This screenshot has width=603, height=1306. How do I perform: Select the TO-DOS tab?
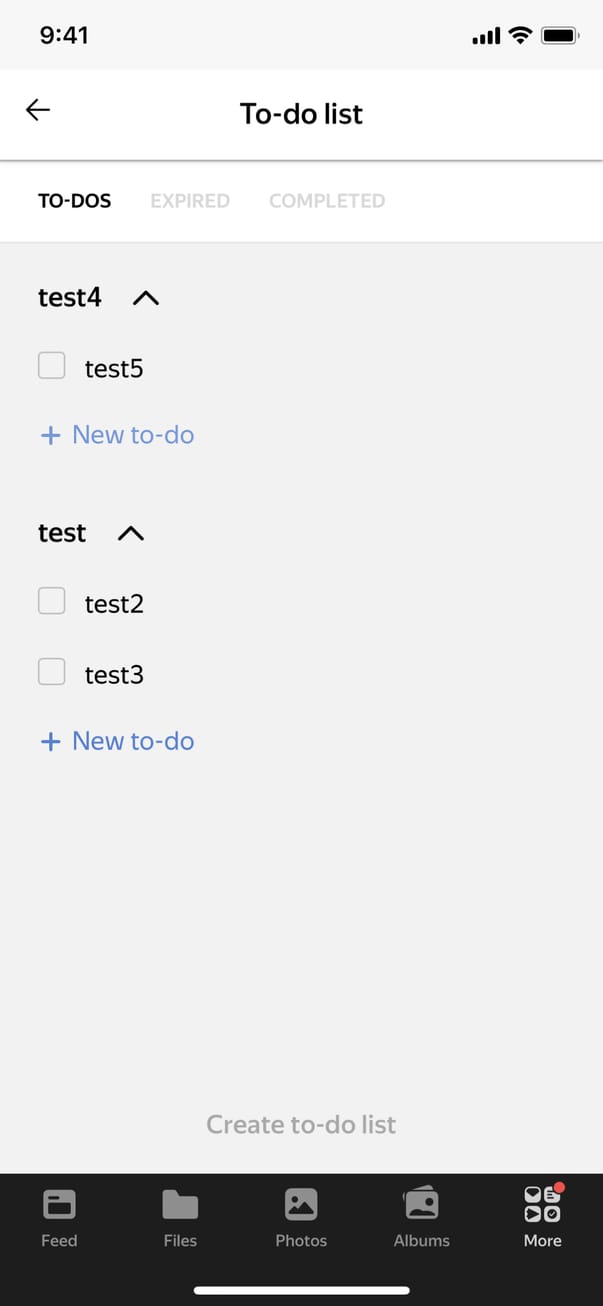click(x=75, y=201)
